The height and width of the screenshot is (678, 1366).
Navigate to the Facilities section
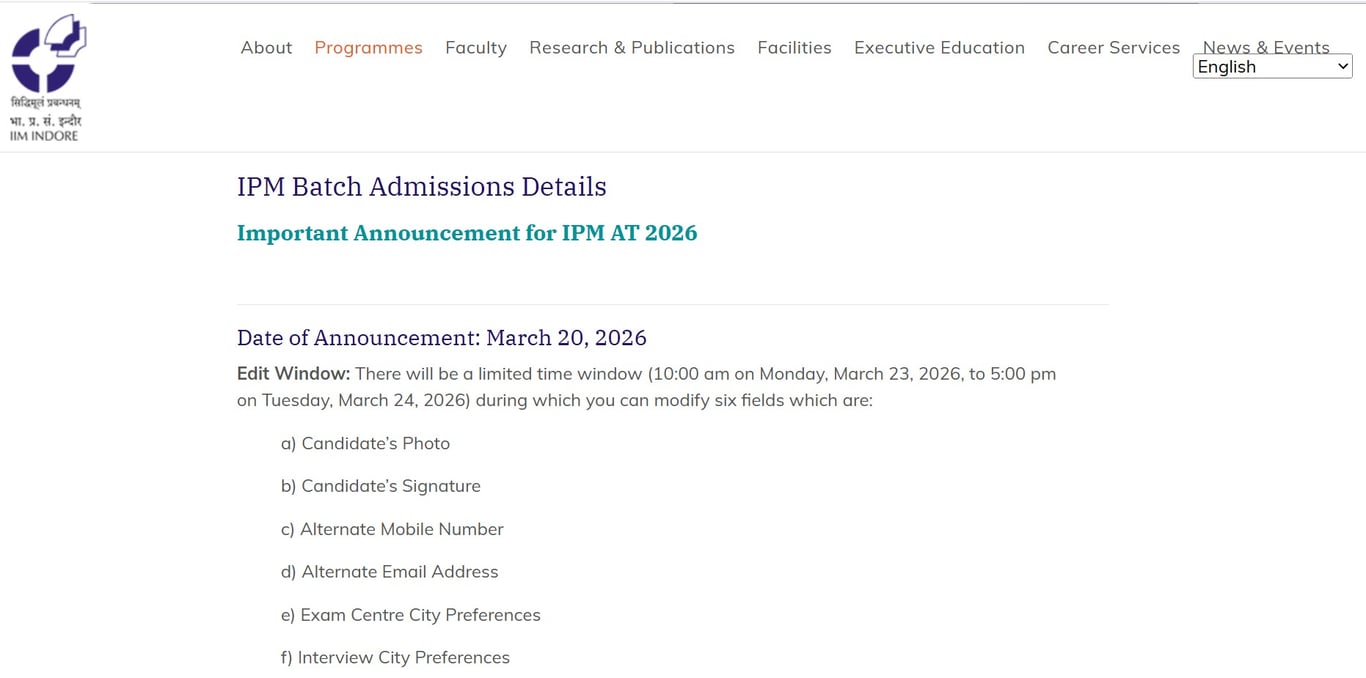click(x=794, y=47)
